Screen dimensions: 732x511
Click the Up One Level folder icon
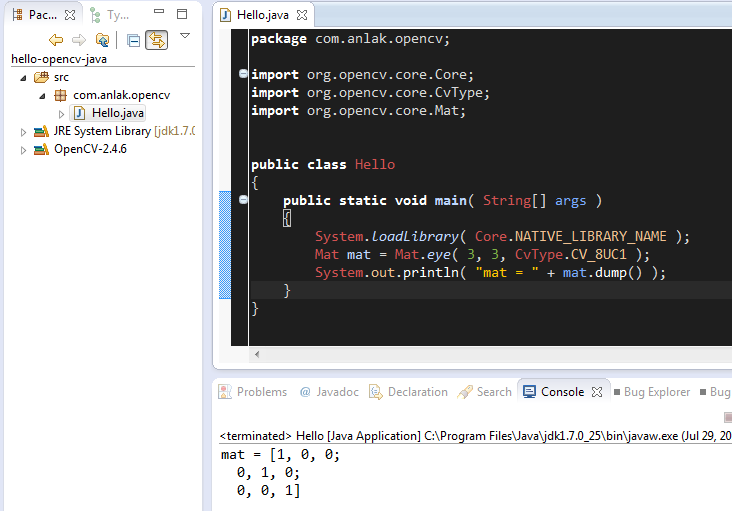pos(102,40)
